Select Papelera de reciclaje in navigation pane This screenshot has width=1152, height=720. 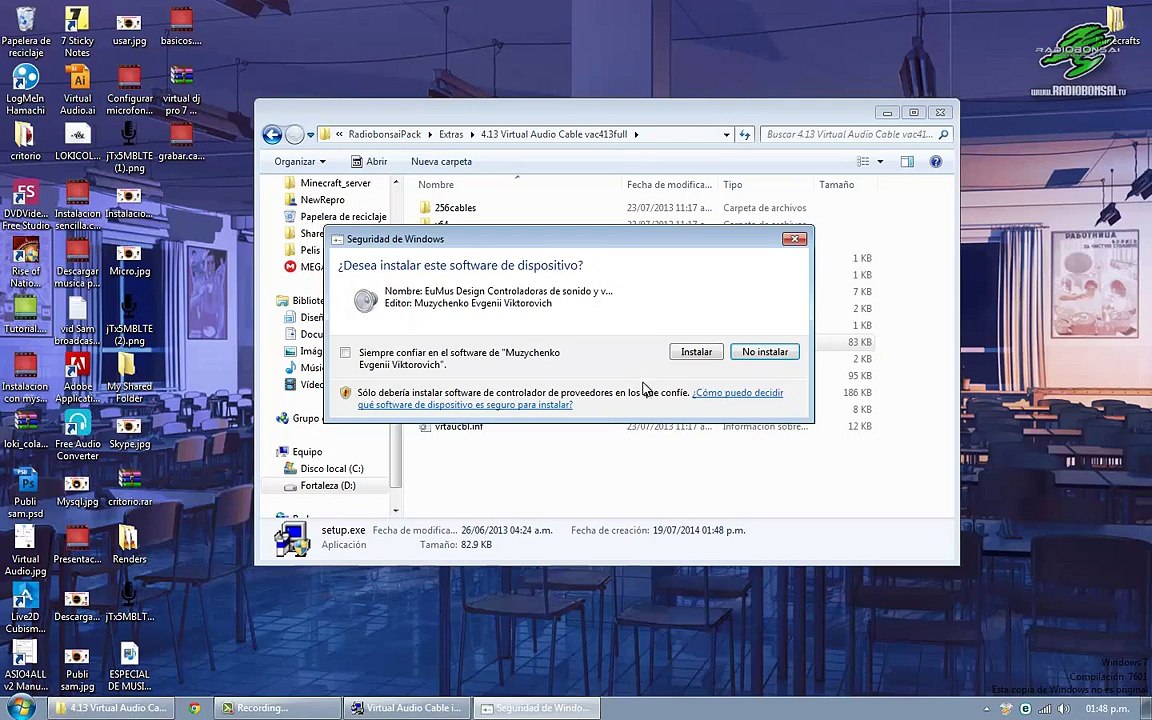(343, 217)
